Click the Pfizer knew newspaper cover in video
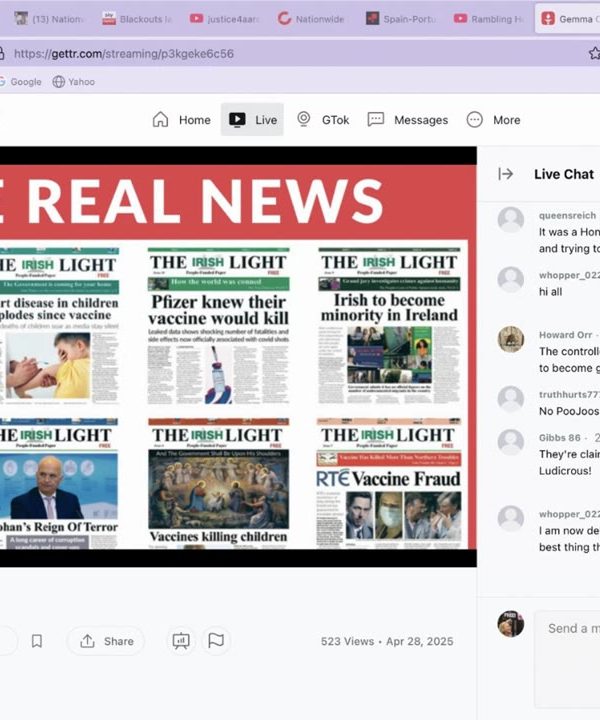600x720 pixels. click(x=219, y=326)
